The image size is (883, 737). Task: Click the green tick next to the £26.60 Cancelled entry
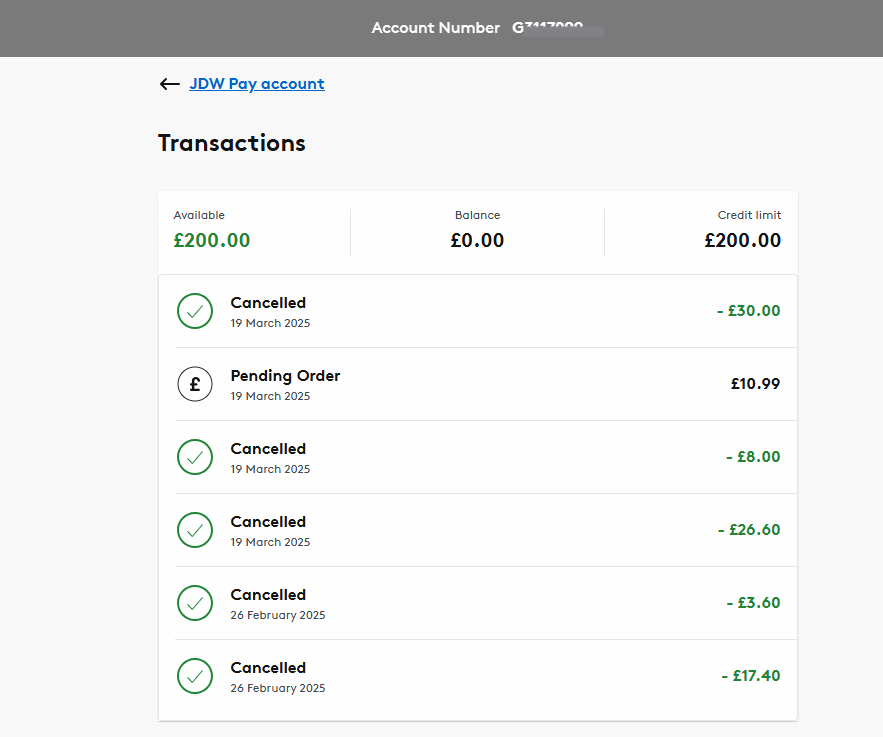195,530
